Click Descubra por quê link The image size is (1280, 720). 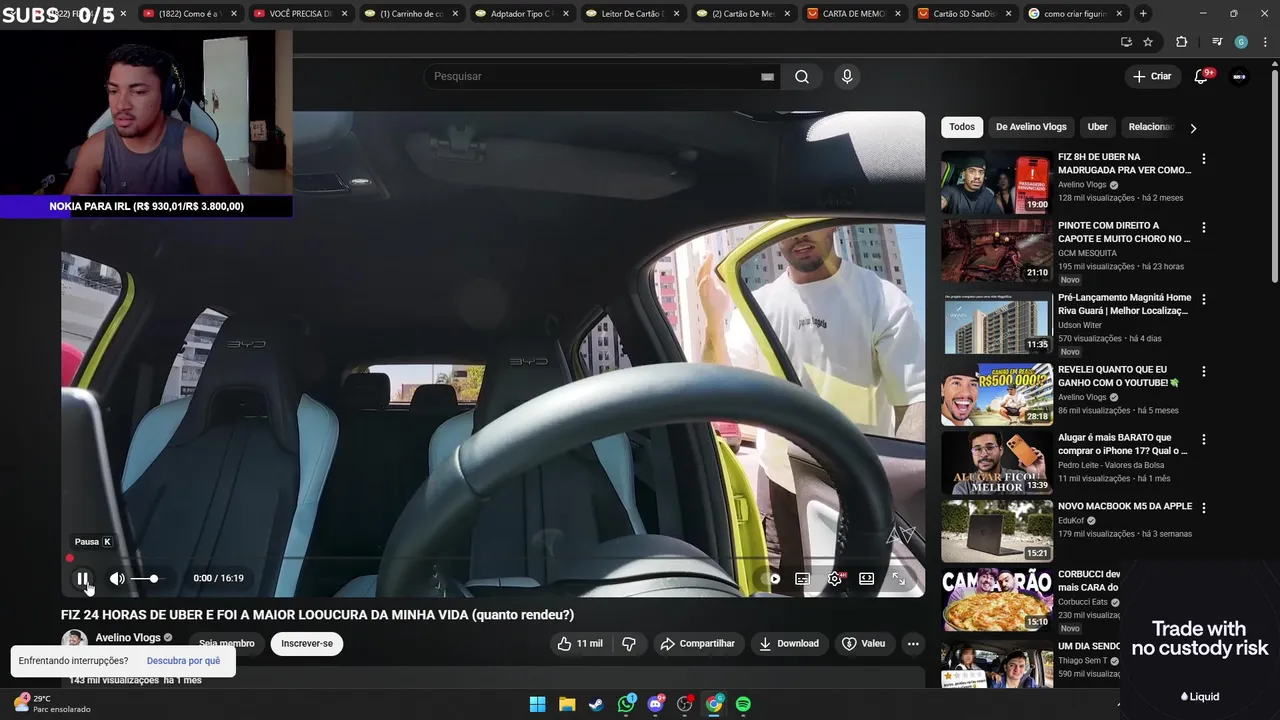(x=183, y=661)
